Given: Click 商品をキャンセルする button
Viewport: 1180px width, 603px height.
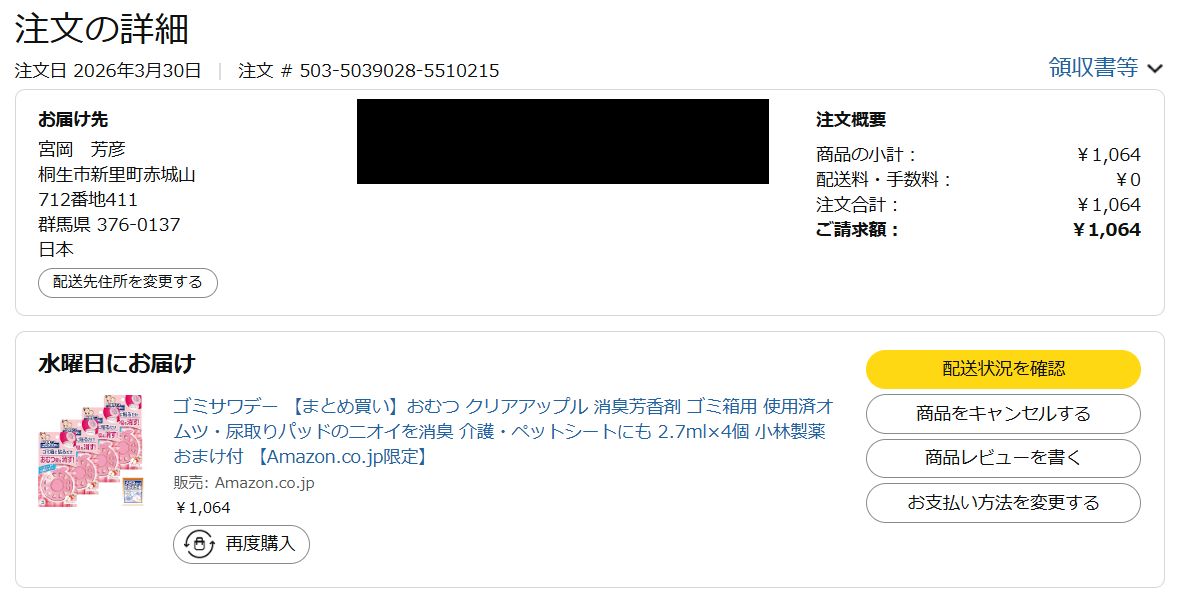Looking at the screenshot, I should point(1003,414).
